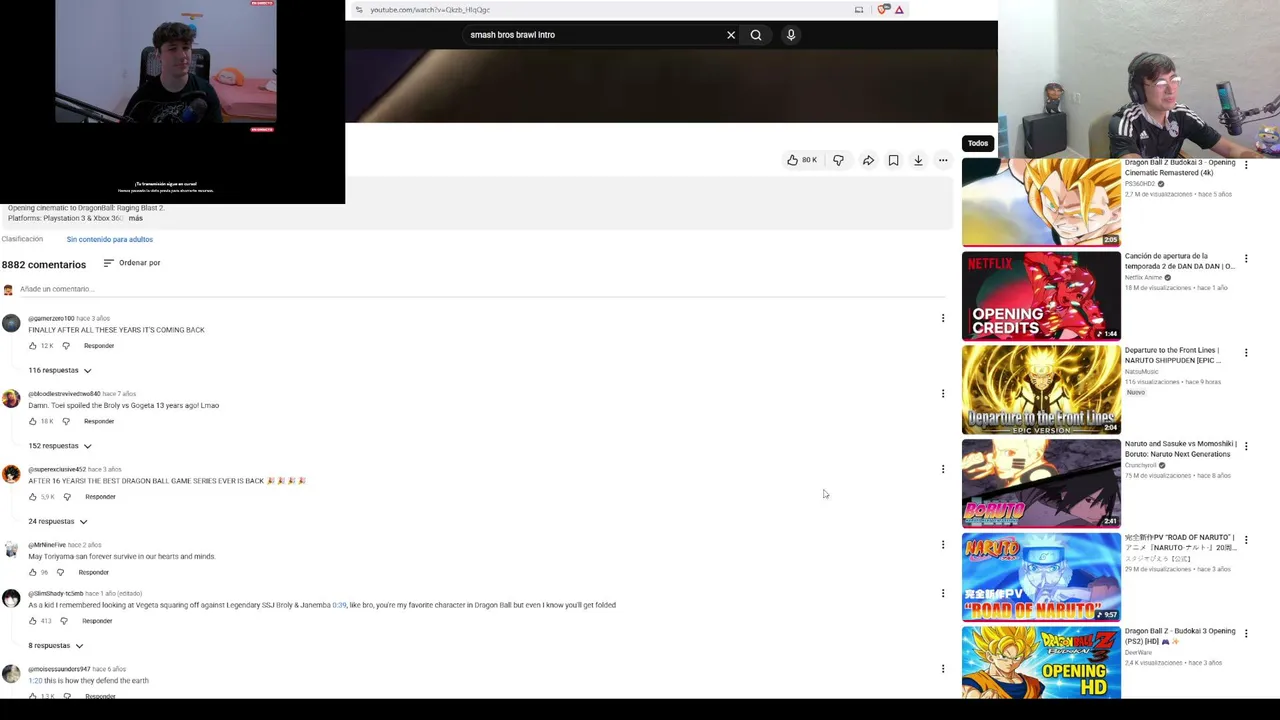The width and height of the screenshot is (1280, 720).
Task: Expand description with the más link
Action: click(x=135, y=218)
